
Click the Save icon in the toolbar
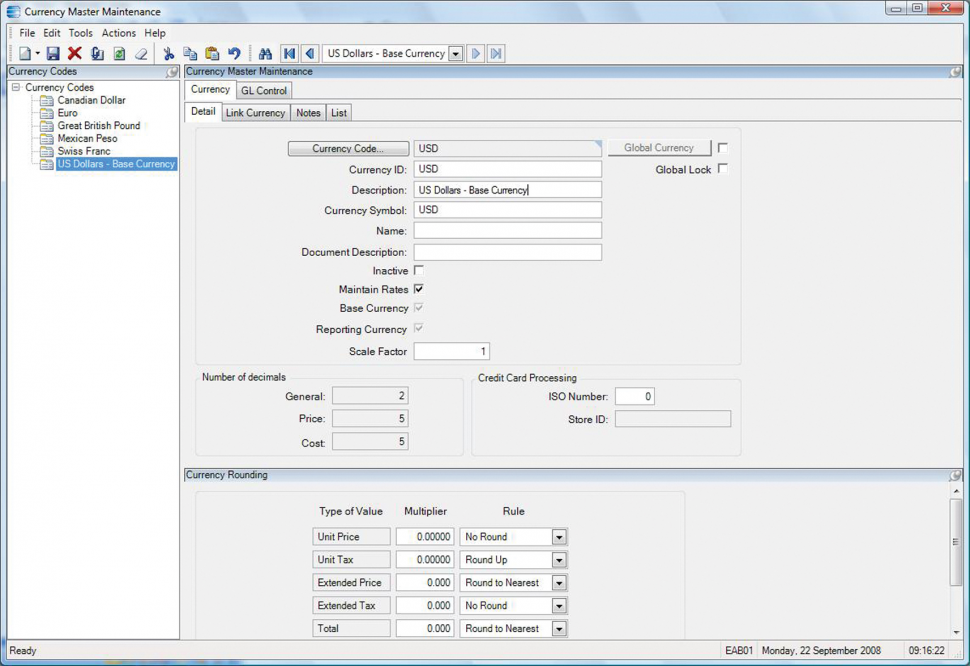(x=53, y=54)
